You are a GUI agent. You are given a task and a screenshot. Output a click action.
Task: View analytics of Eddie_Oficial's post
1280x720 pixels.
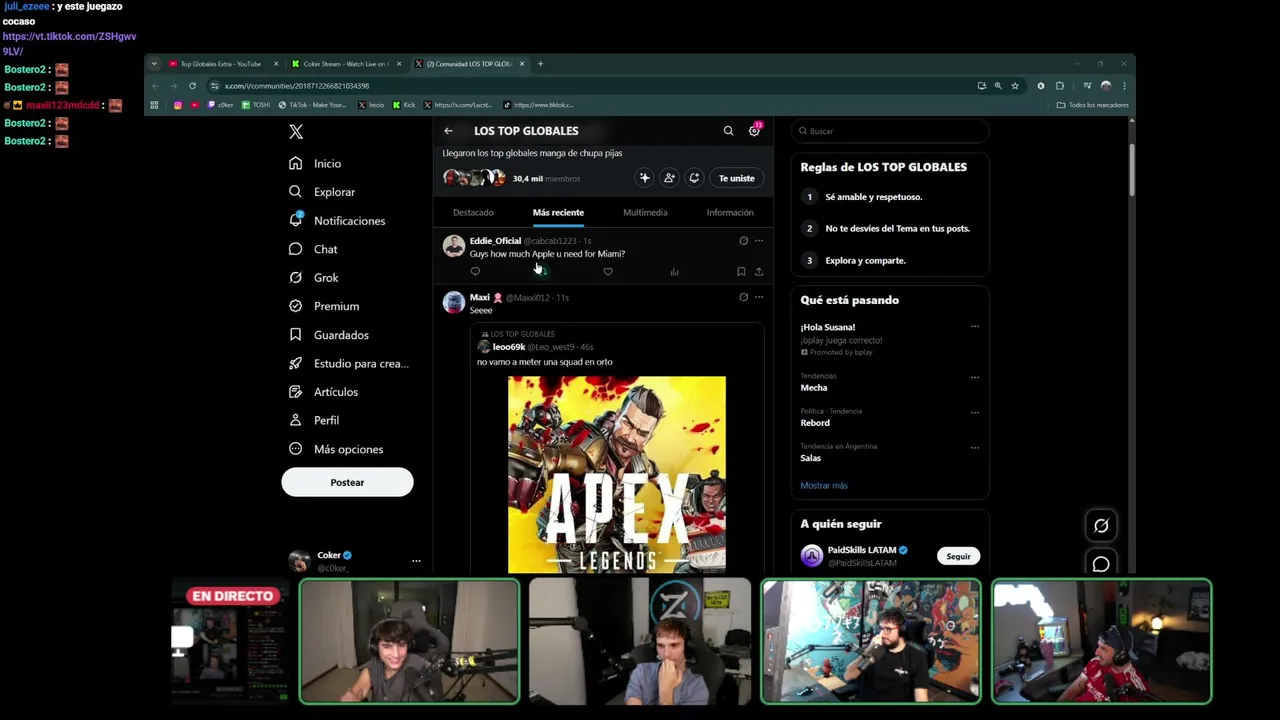point(674,271)
